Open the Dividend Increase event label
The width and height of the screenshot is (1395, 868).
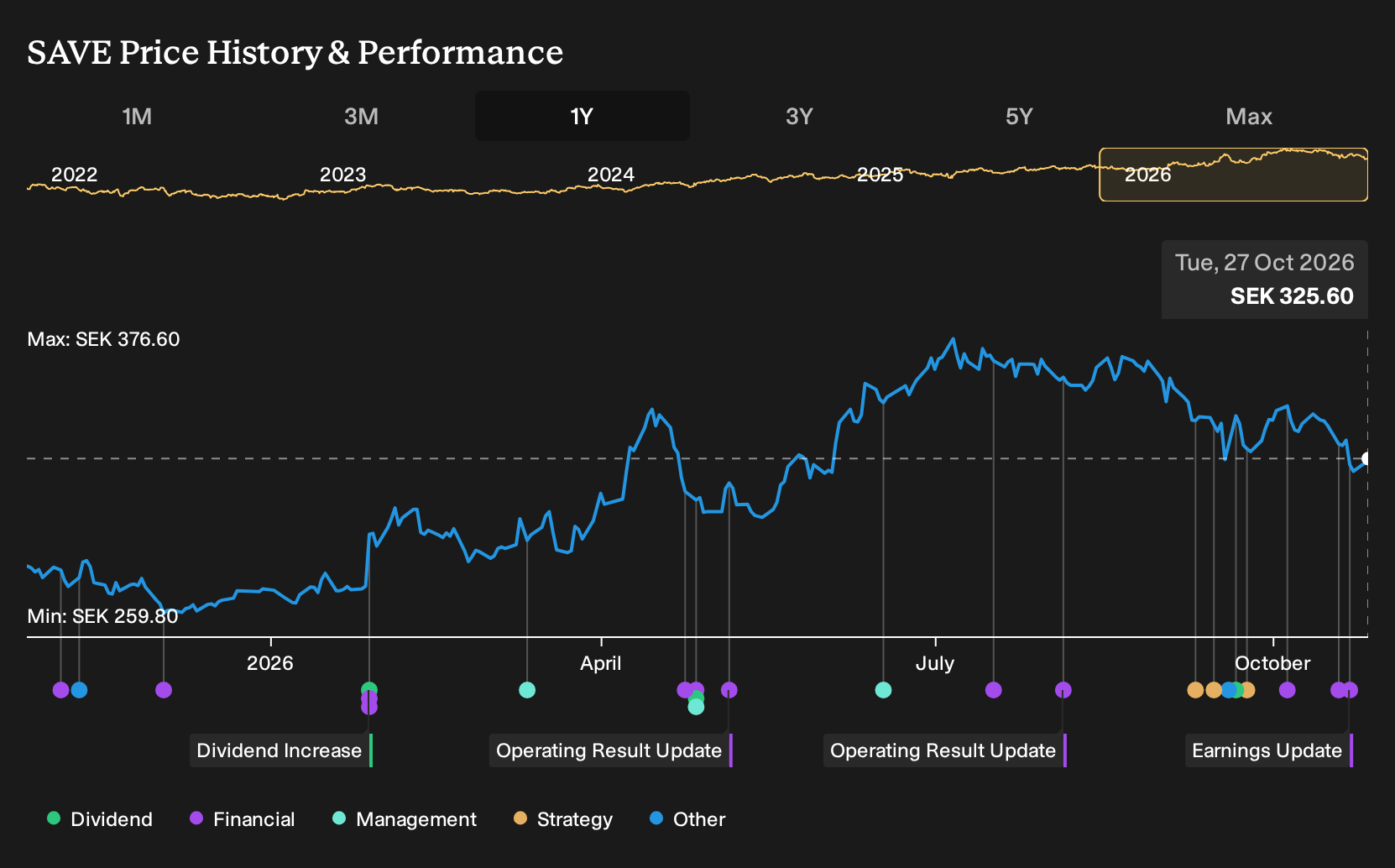(x=281, y=750)
